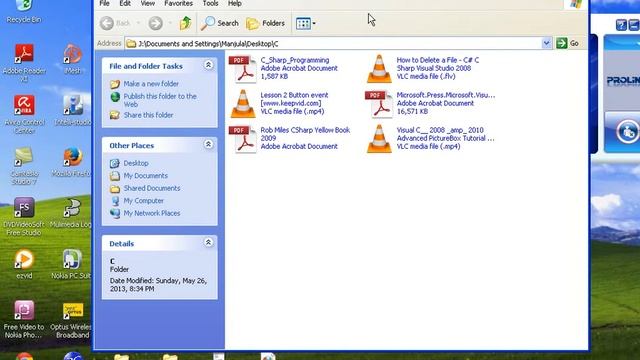Click the Forward navigation arrow
640x360 pixels.
[x=156, y=23]
